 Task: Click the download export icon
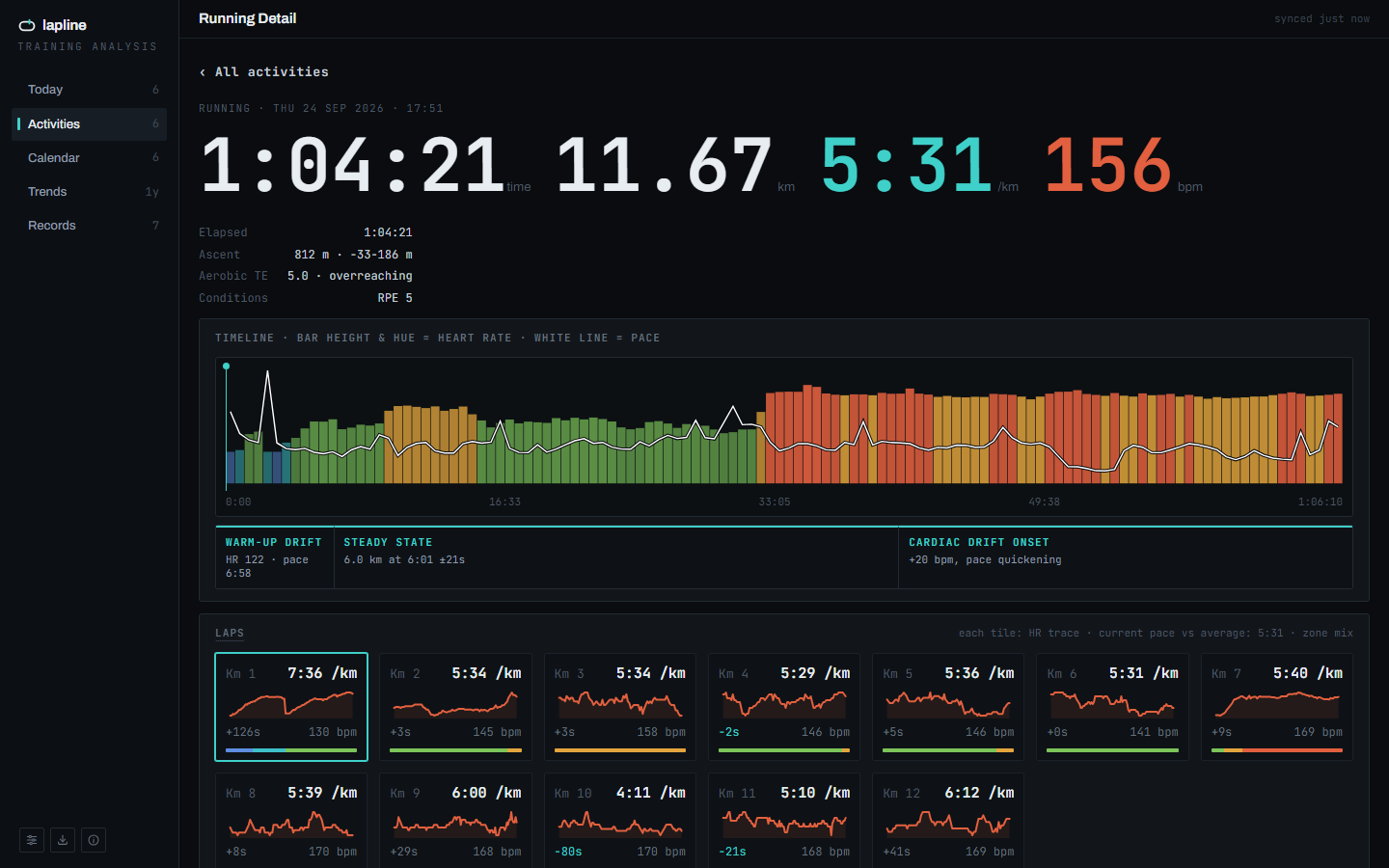pyautogui.click(x=63, y=840)
